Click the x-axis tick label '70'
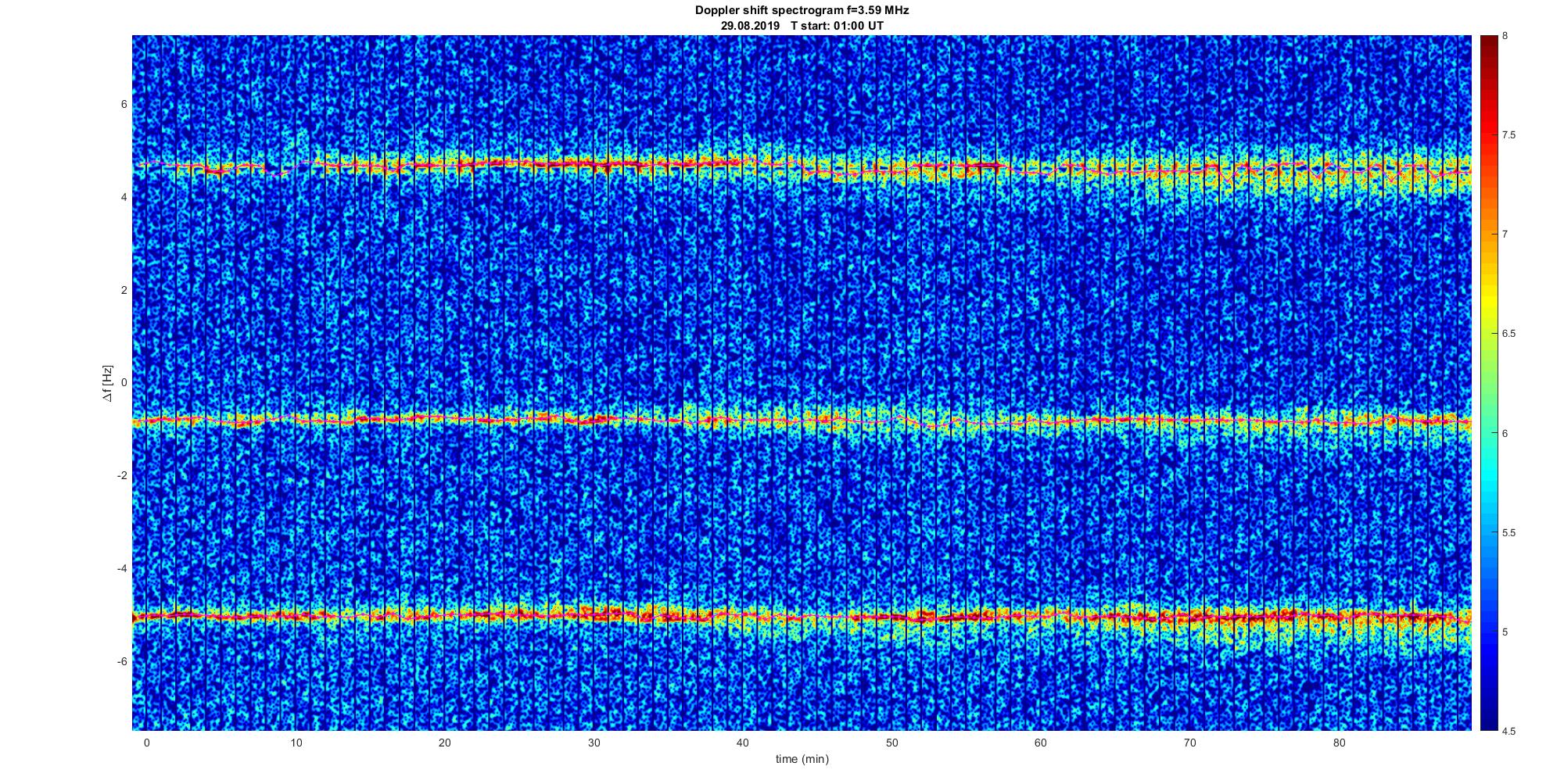Image resolution: width=1564 pixels, height=784 pixels. click(x=1189, y=743)
